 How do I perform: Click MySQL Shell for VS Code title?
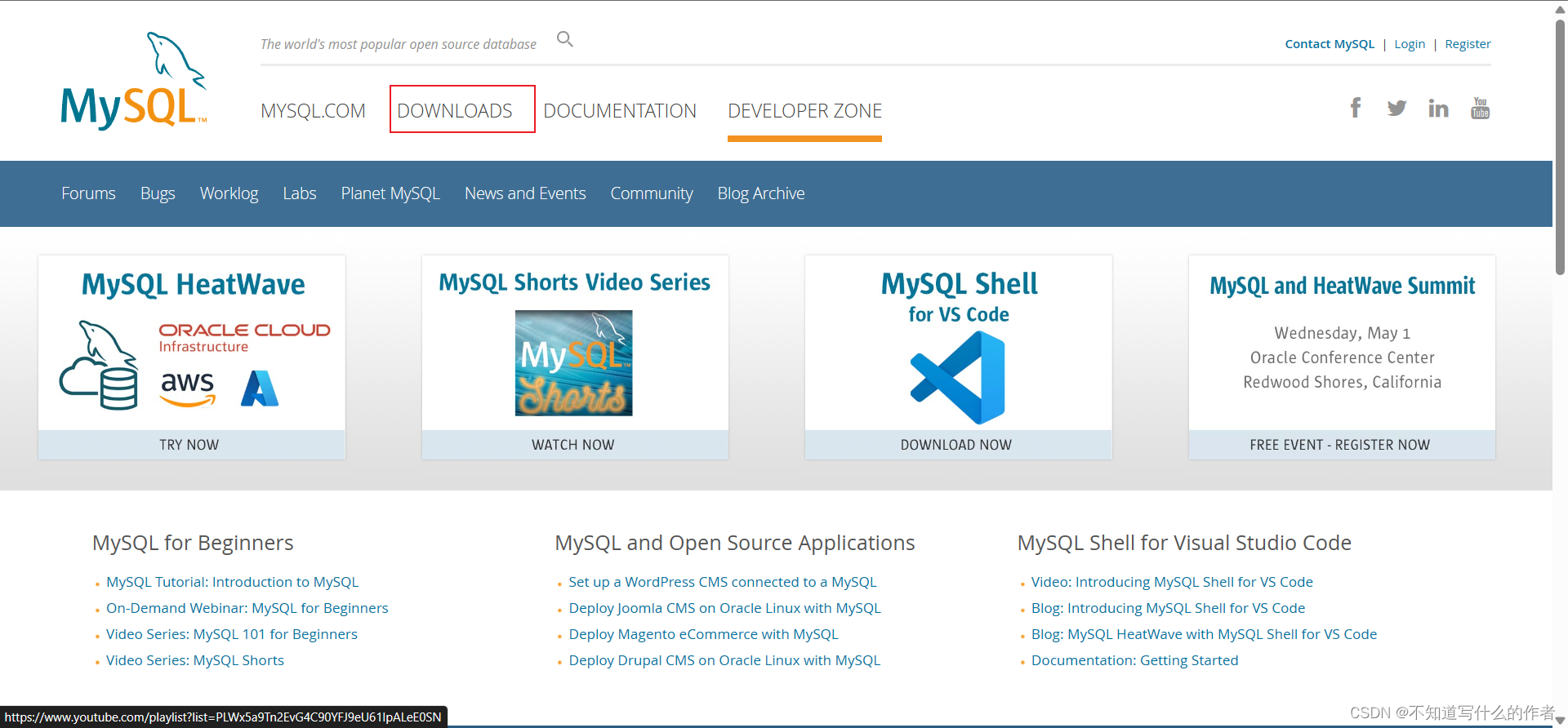click(x=959, y=296)
